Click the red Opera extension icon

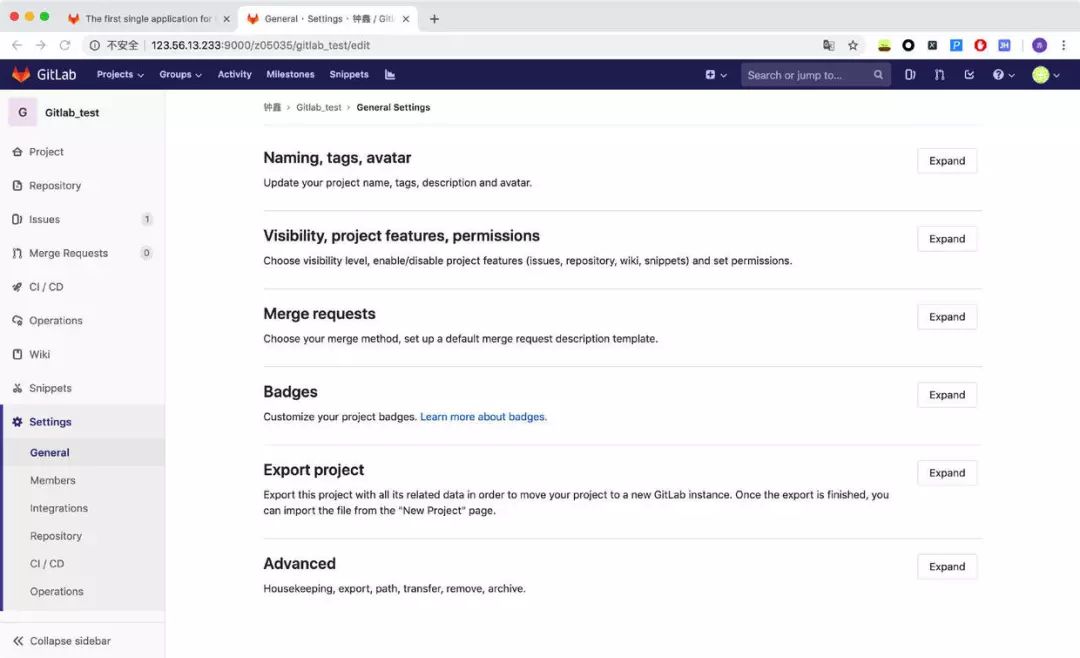(x=980, y=45)
